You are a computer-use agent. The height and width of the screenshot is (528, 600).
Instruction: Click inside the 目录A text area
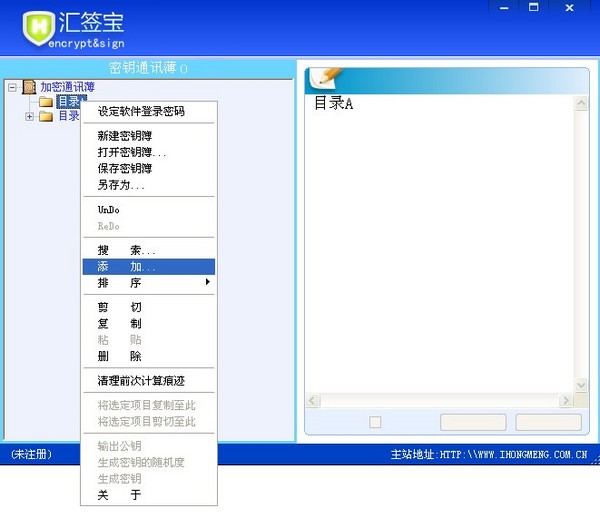(x=440, y=243)
